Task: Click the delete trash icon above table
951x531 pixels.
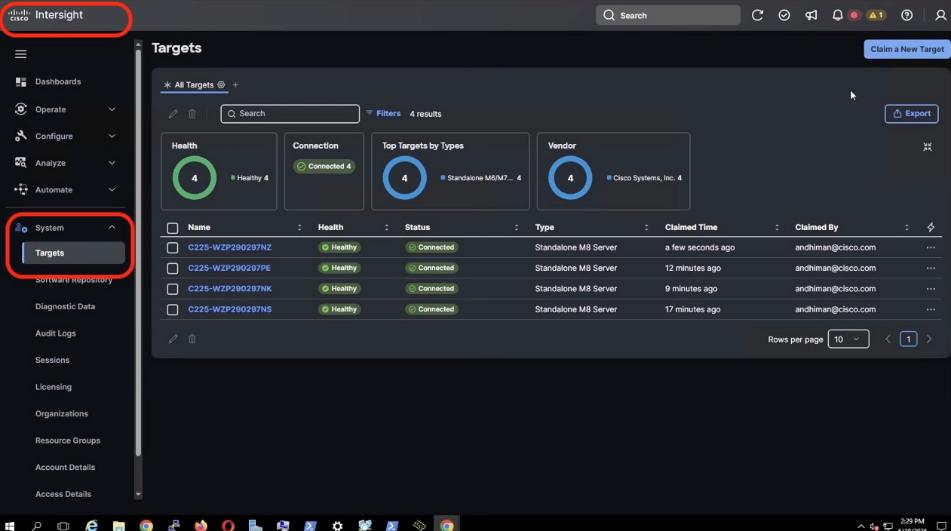Action: coord(192,113)
